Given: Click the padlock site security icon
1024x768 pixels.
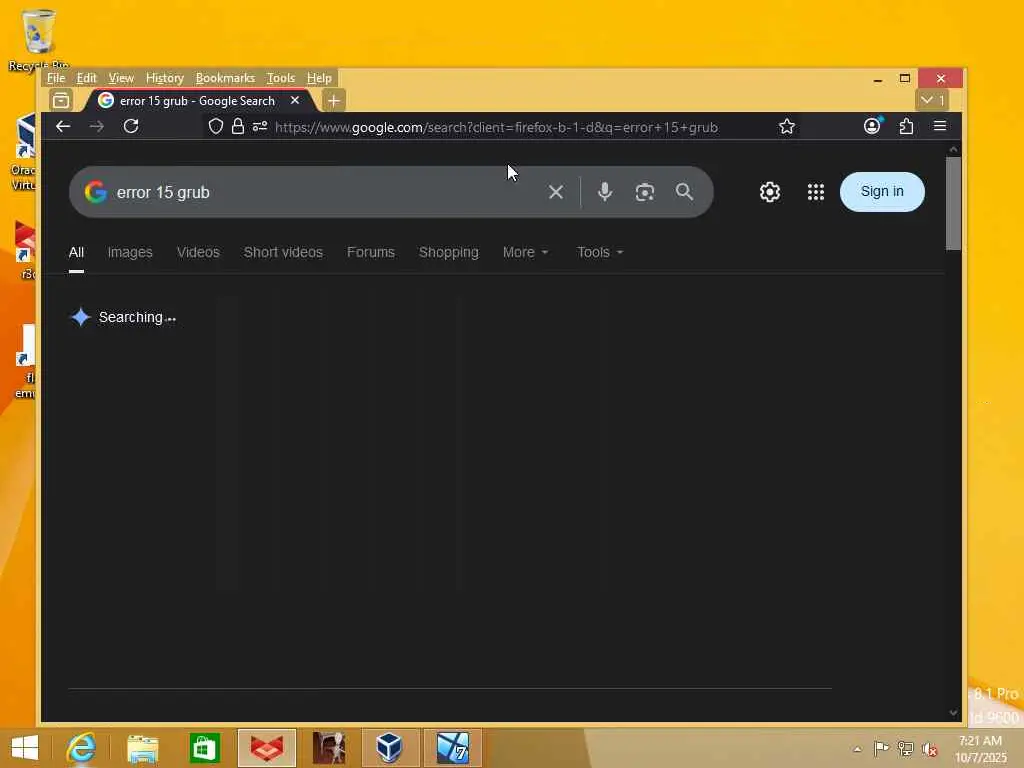Looking at the screenshot, I should (238, 127).
